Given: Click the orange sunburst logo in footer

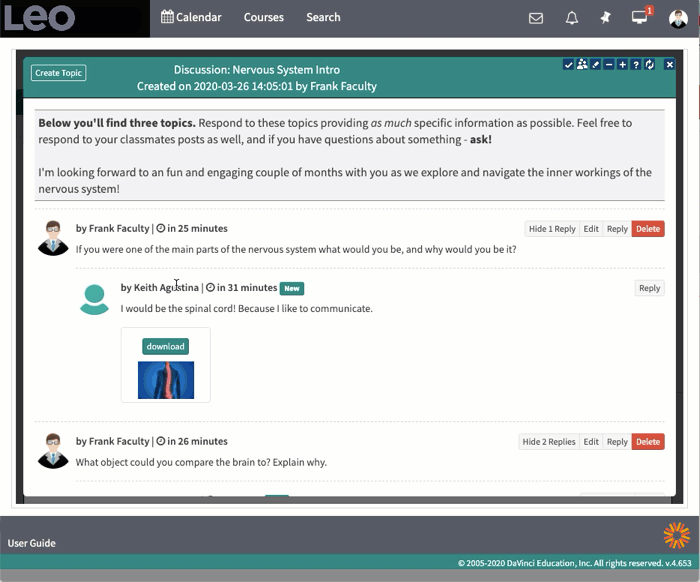Looking at the screenshot, I should click(676, 535).
